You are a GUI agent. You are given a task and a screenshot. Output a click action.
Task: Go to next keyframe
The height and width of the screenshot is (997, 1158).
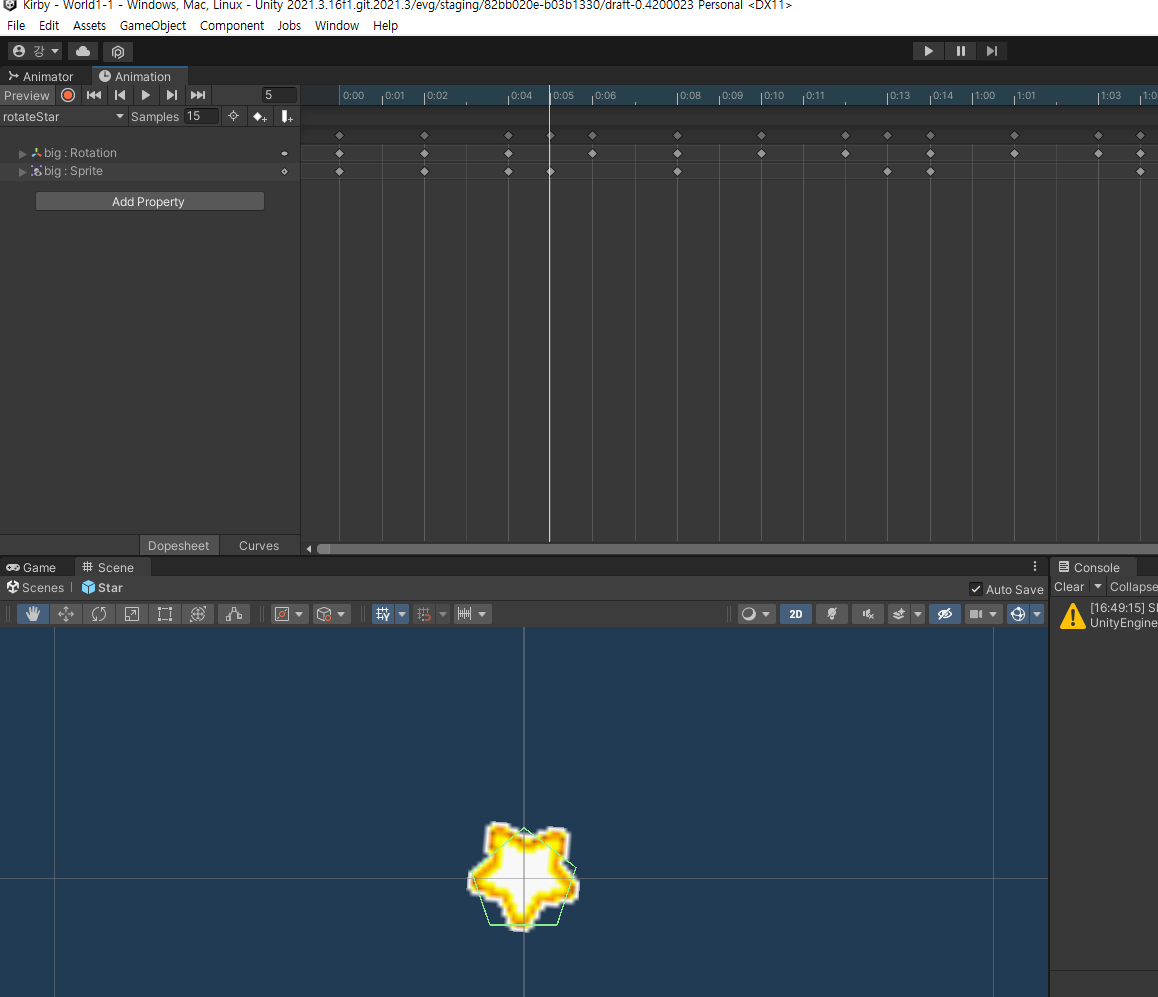171,95
